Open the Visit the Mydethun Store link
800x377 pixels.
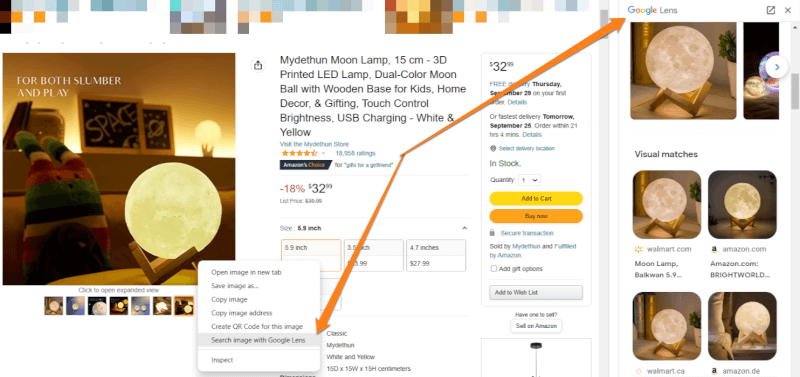point(314,144)
